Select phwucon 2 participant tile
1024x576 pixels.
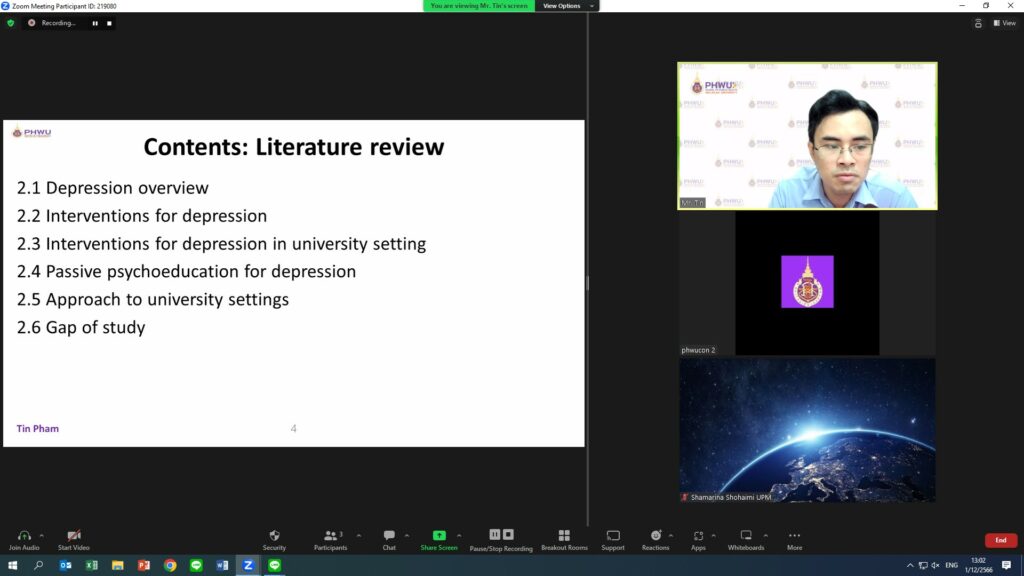click(x=807, y=283)
